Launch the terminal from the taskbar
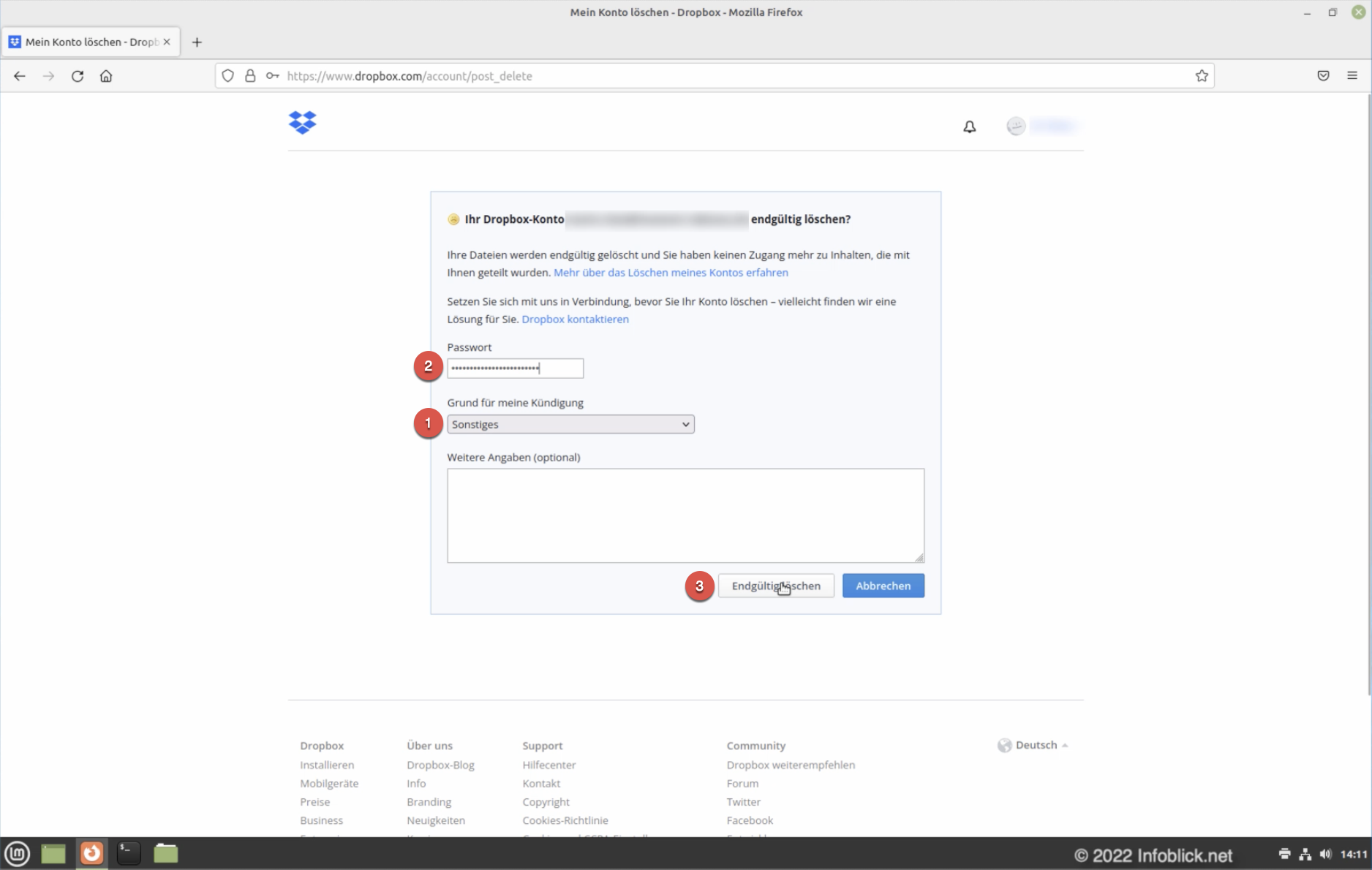This screenshot has height=870, width=1372. [x=129, y=853]
